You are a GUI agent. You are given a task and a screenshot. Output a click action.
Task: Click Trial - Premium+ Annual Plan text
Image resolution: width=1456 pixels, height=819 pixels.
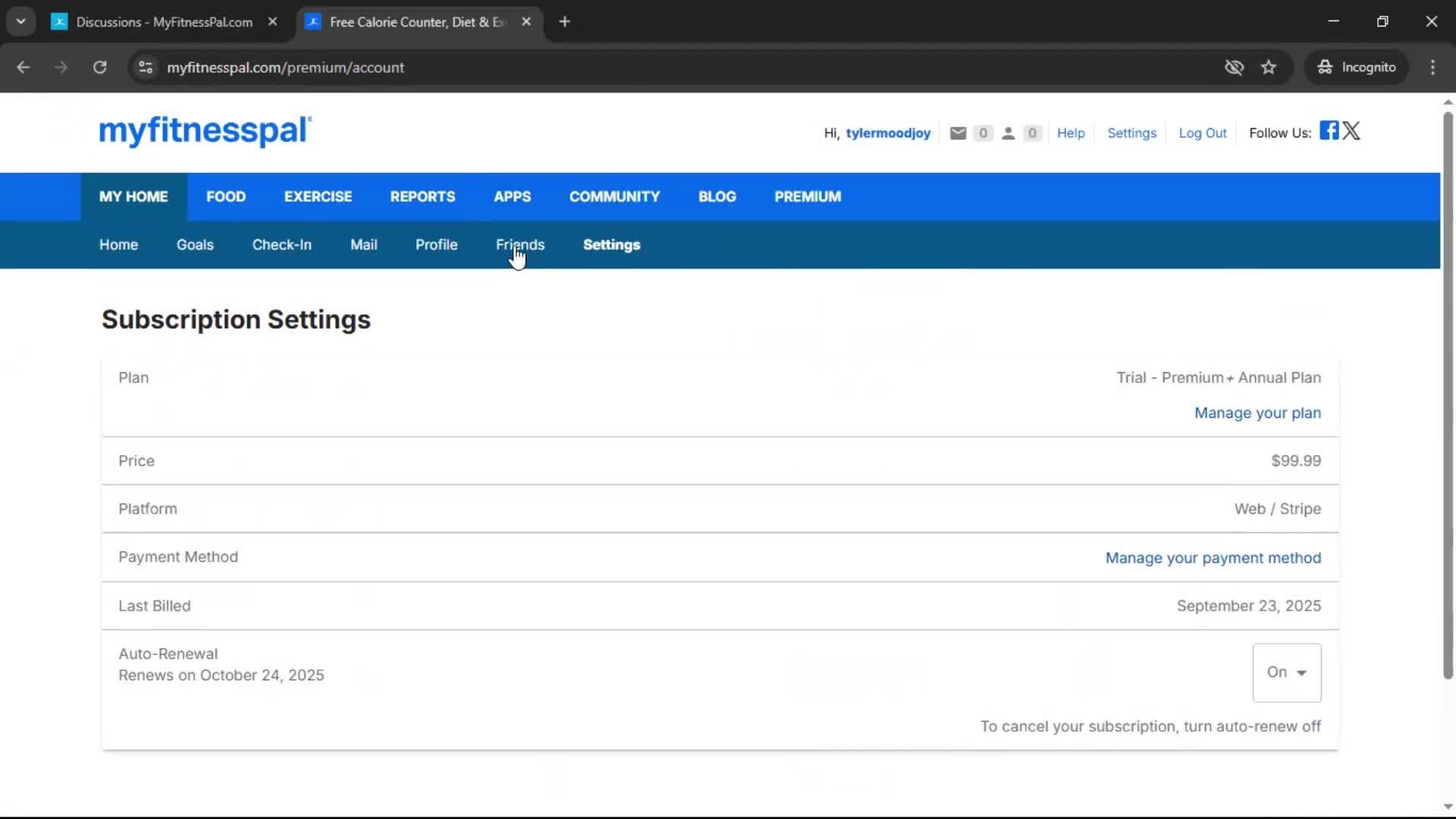point(1219,378)
